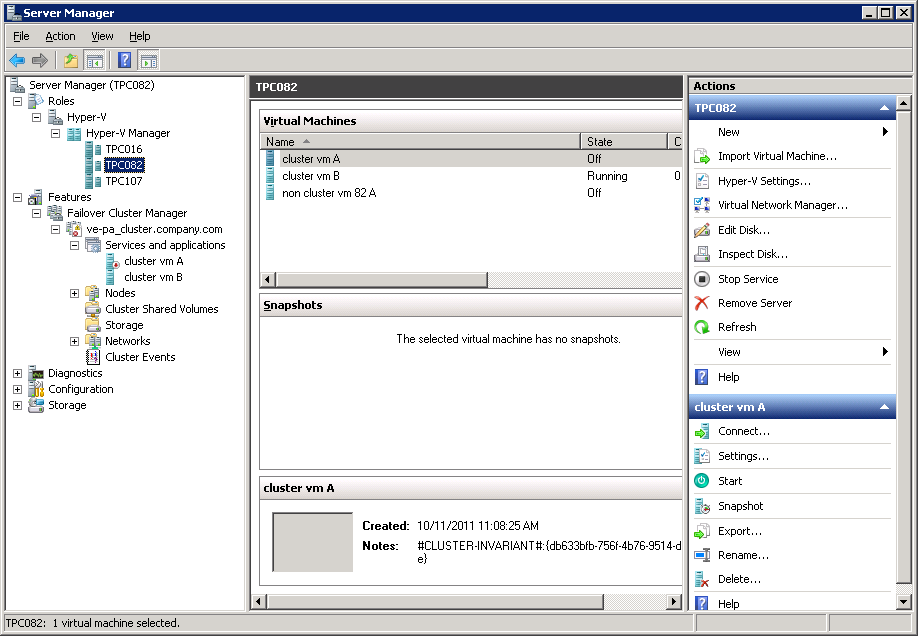Click Start action for cluster vm A
The width and height of the screenshot is (918, 636).
click(x=730, y=481)
